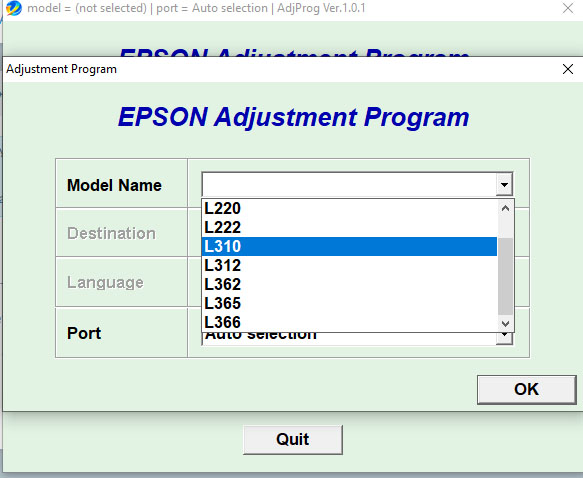
Task: Pick L366 at the list bottom
Action: (349, 322)
